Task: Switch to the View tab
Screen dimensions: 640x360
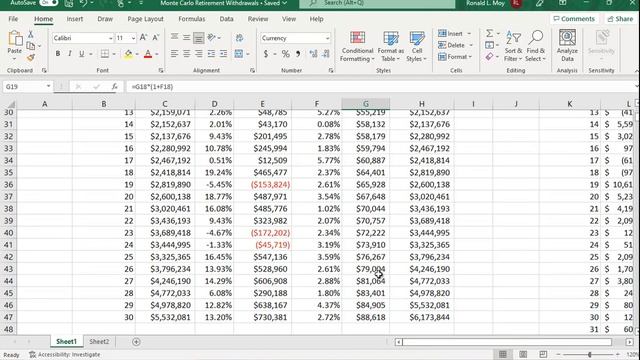Action: (x=289, y=19)
